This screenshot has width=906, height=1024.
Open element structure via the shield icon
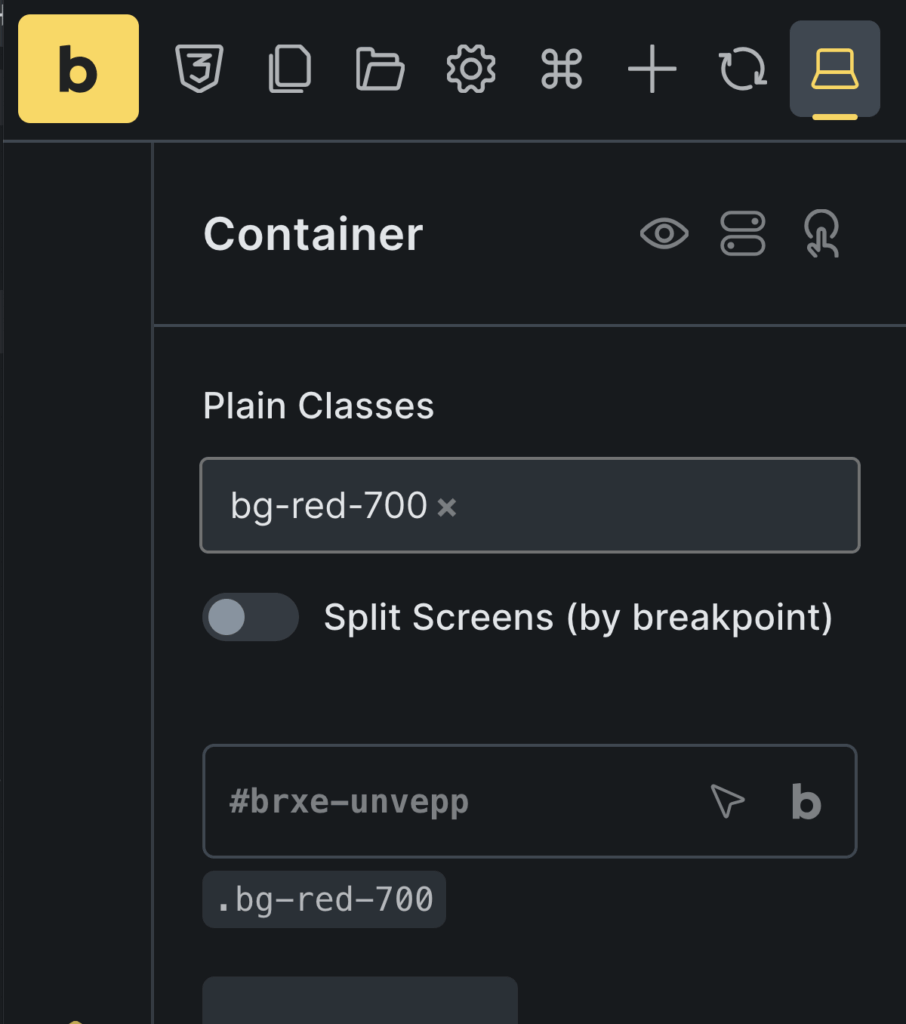[x=198, y=69]
